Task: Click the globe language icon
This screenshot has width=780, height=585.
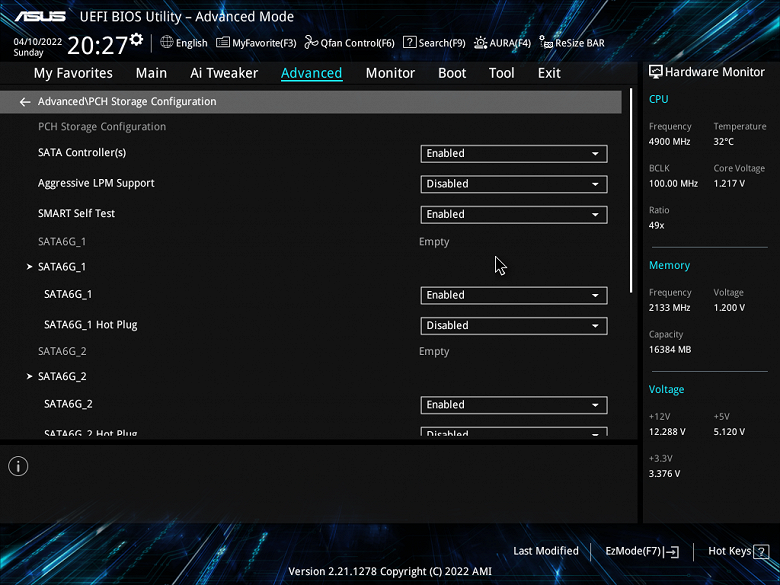Action: coord(167,42)
